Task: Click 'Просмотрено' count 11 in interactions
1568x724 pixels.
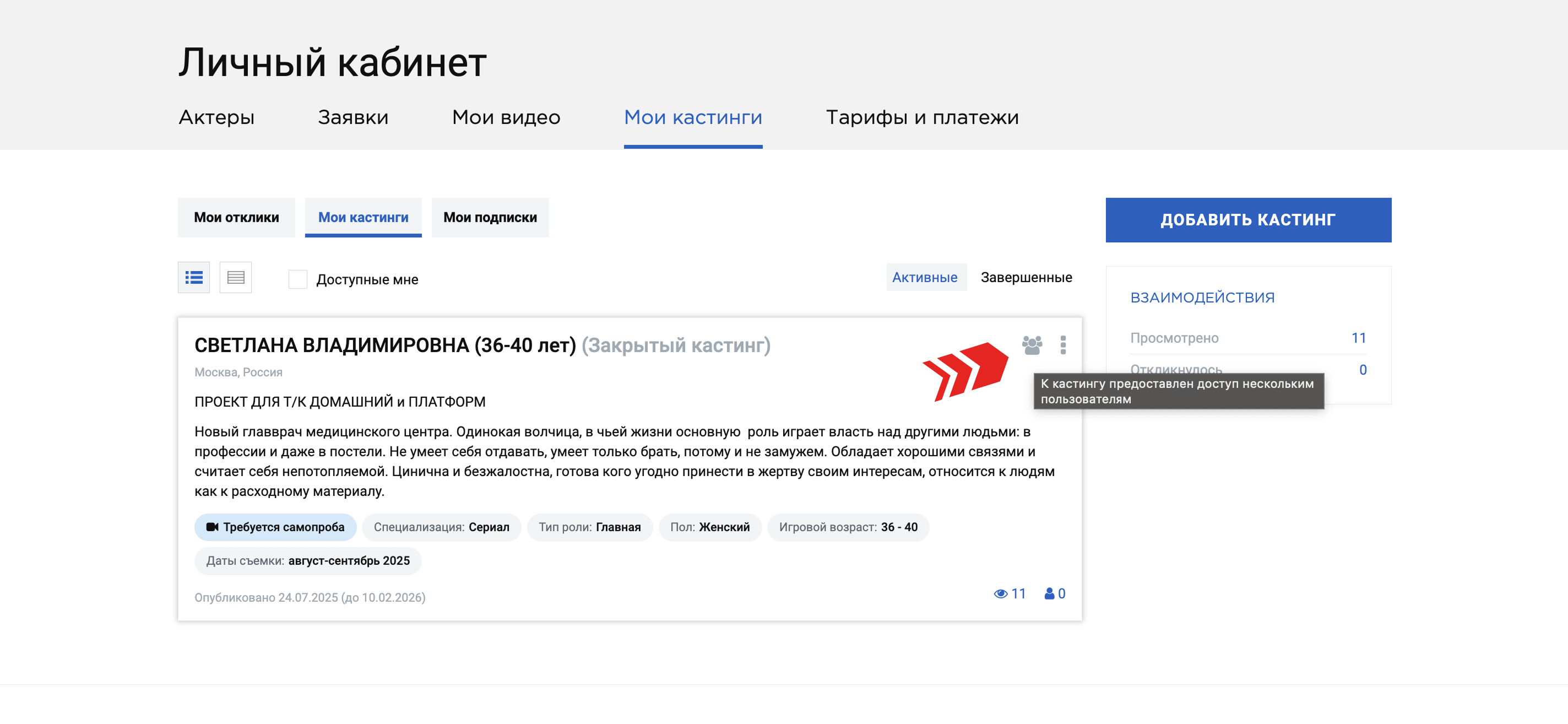Action: tap(1358, 338)
